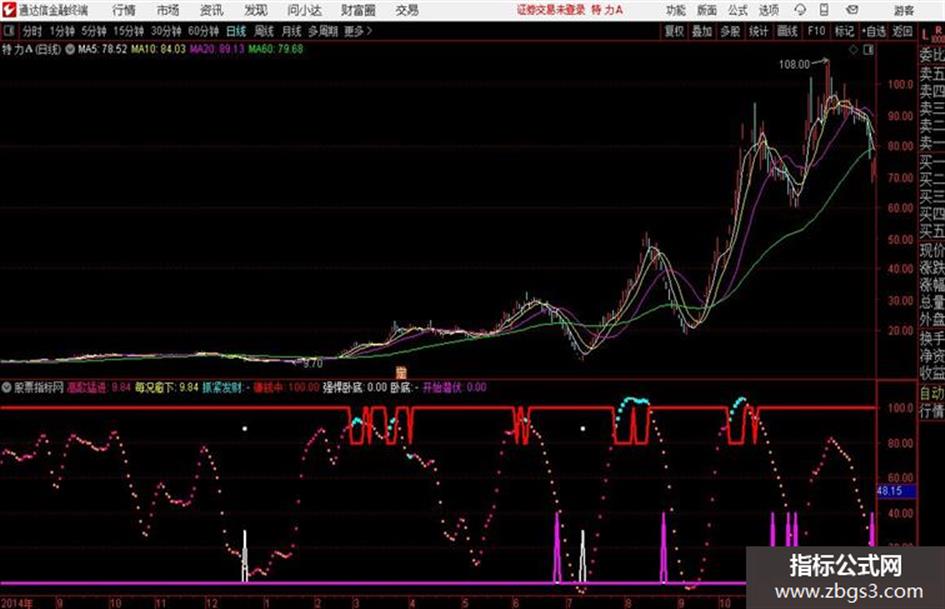Expand the main chart MA indicator dropdown arrow

click(x=70, y=49)
